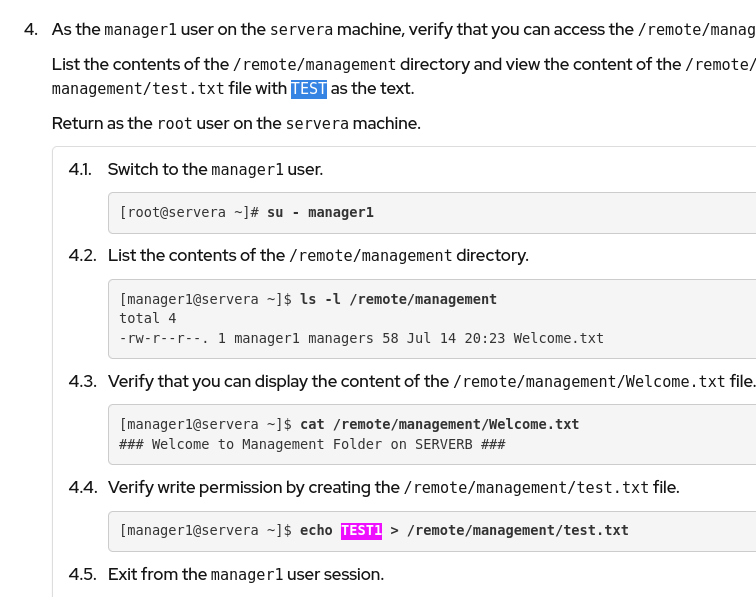Image resolution: width=756 pixels, height=597 pixels.
Task: Click the 'Return as the root user' sentence
Action: click(x=236, y=124)
